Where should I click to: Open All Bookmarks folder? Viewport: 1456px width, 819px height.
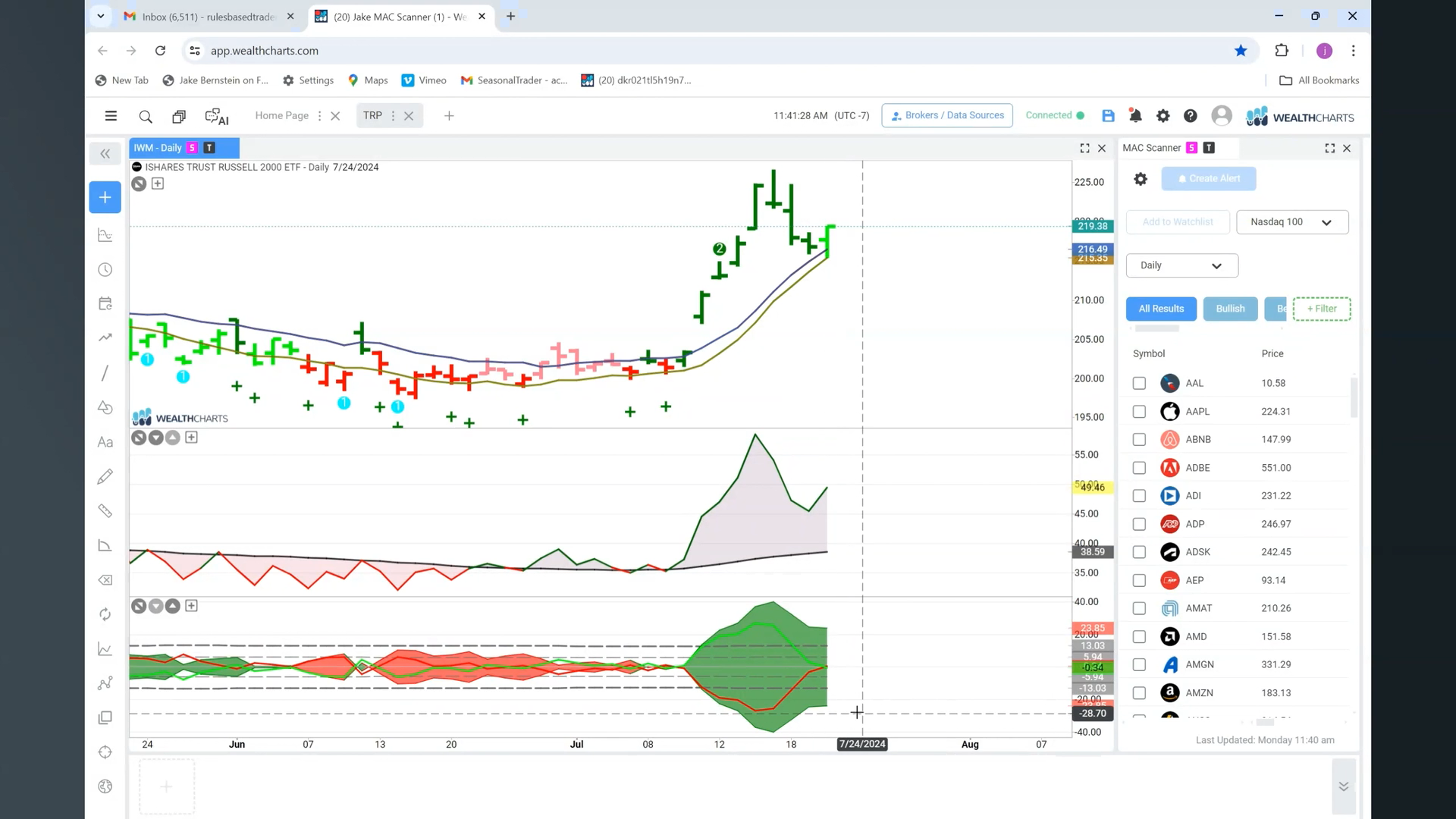click(1319, 80)
